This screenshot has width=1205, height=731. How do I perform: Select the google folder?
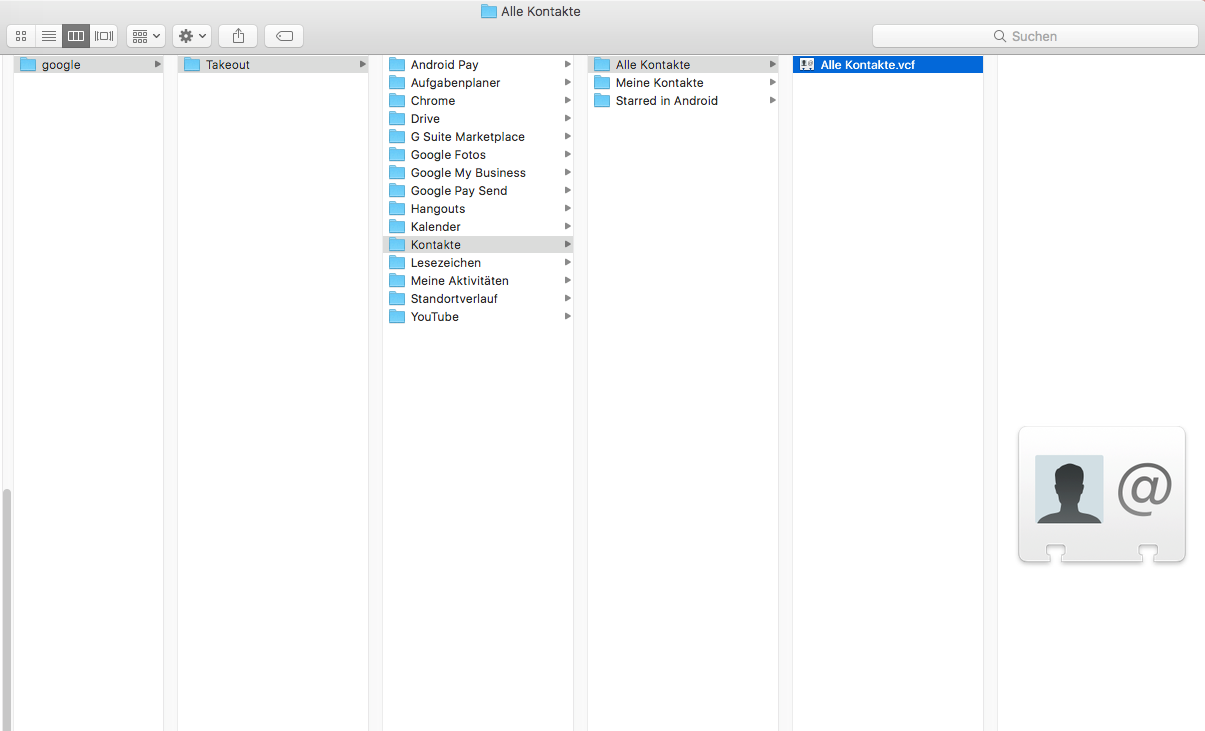89,64
